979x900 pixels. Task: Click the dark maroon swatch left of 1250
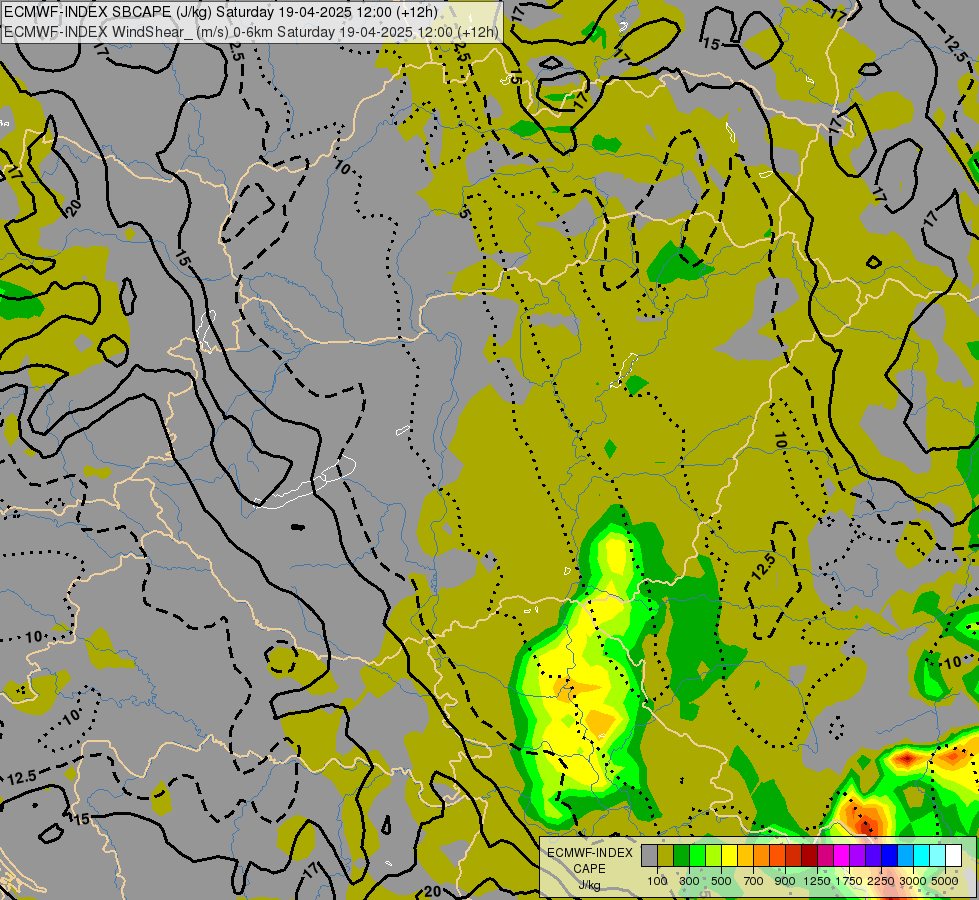click(x=810, y=856)
